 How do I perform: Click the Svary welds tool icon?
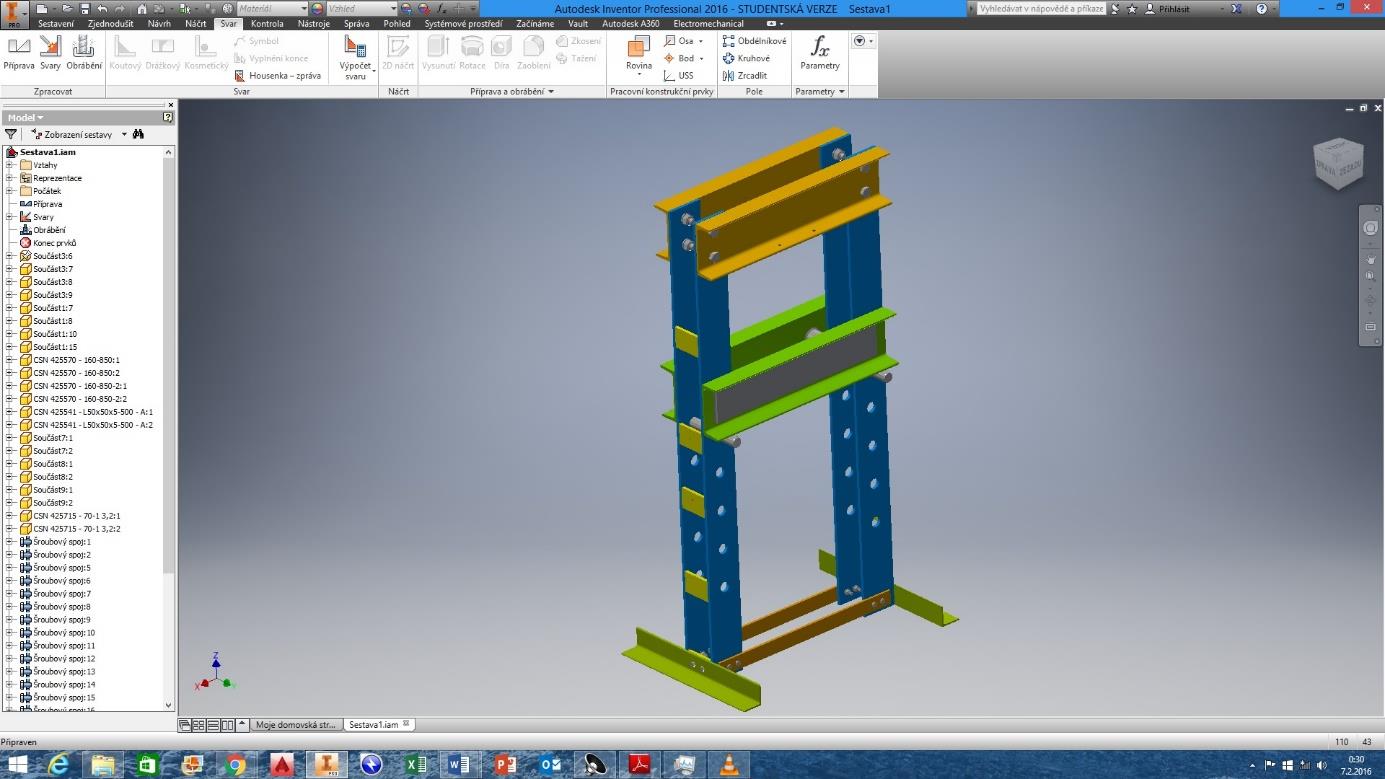point(50,53)
